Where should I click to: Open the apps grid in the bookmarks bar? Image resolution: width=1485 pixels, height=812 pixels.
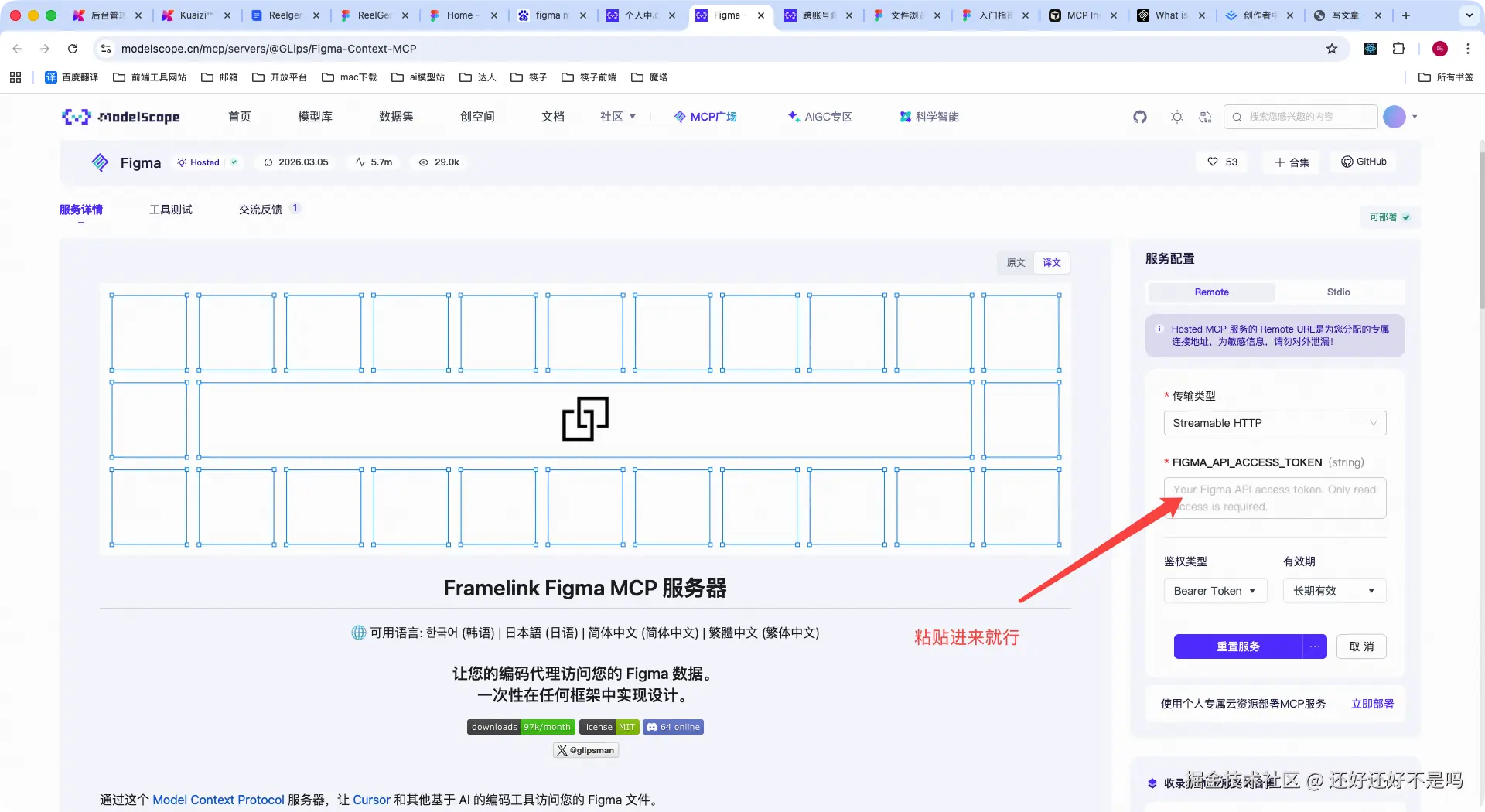tap(15, 77)
